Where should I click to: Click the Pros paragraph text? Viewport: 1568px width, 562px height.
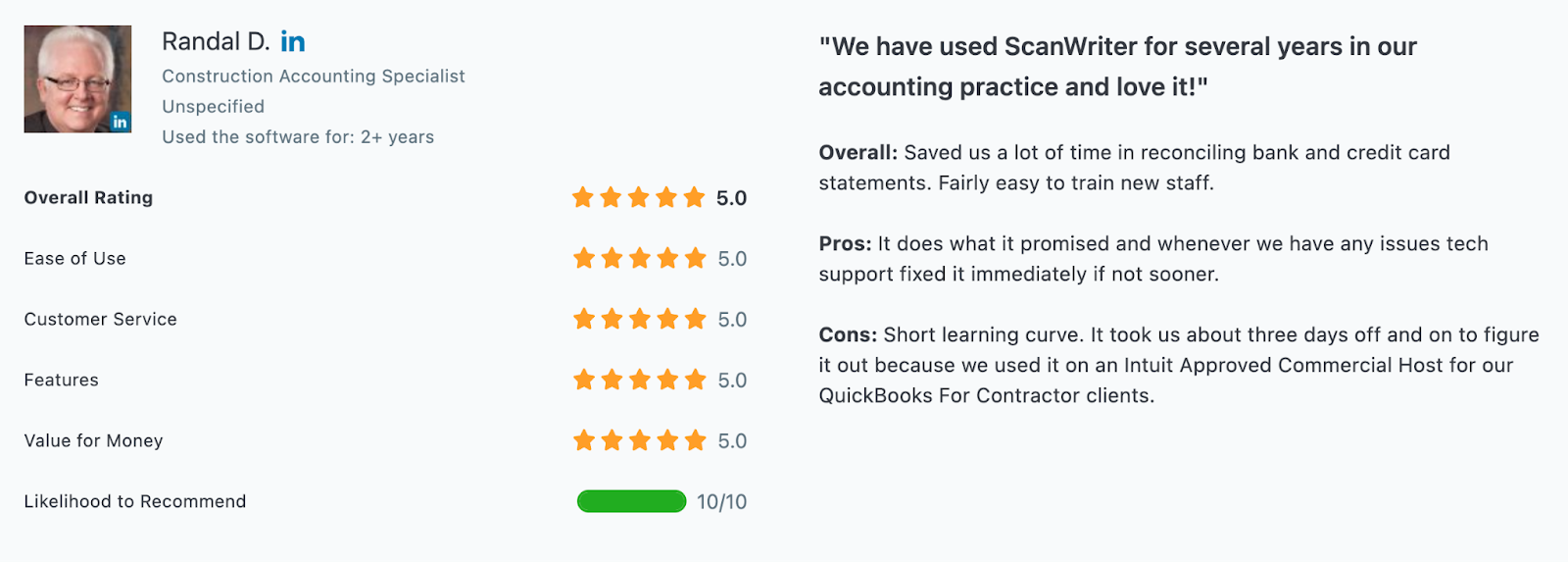[x=1153, y=259]
